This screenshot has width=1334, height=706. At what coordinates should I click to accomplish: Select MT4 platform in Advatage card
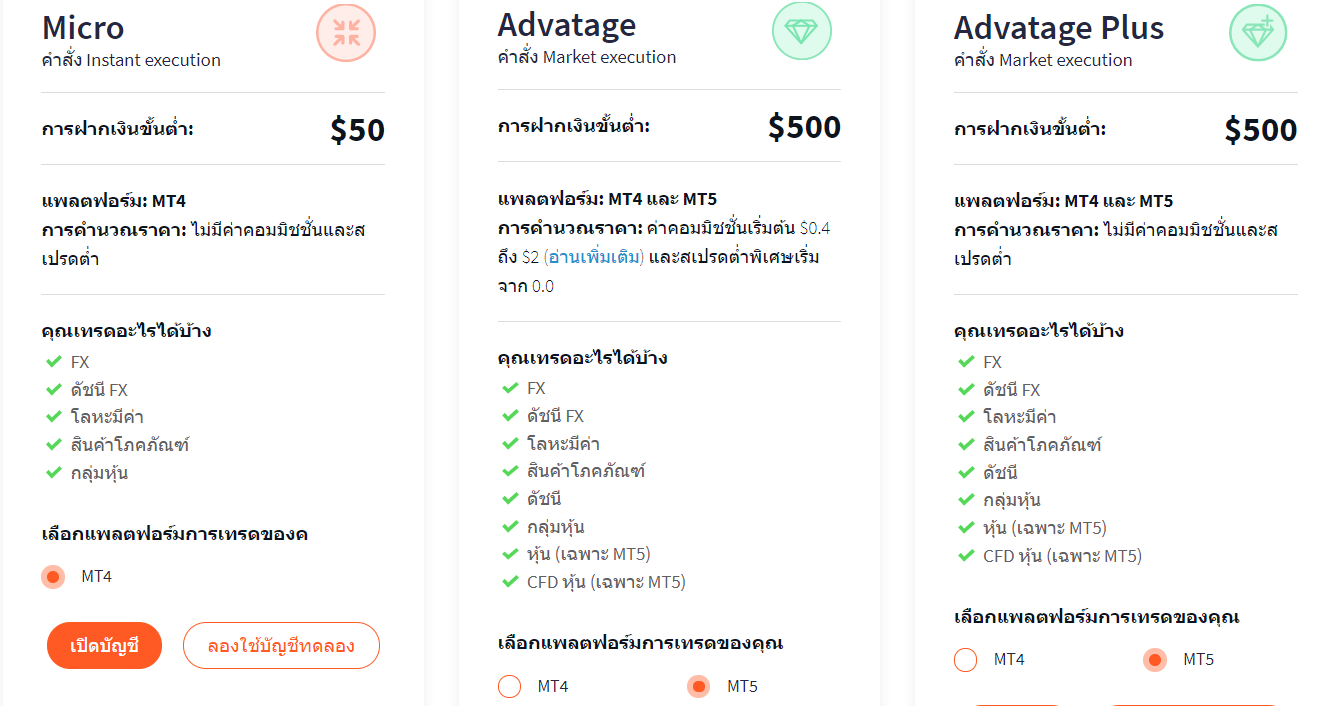tap(510, 686)
